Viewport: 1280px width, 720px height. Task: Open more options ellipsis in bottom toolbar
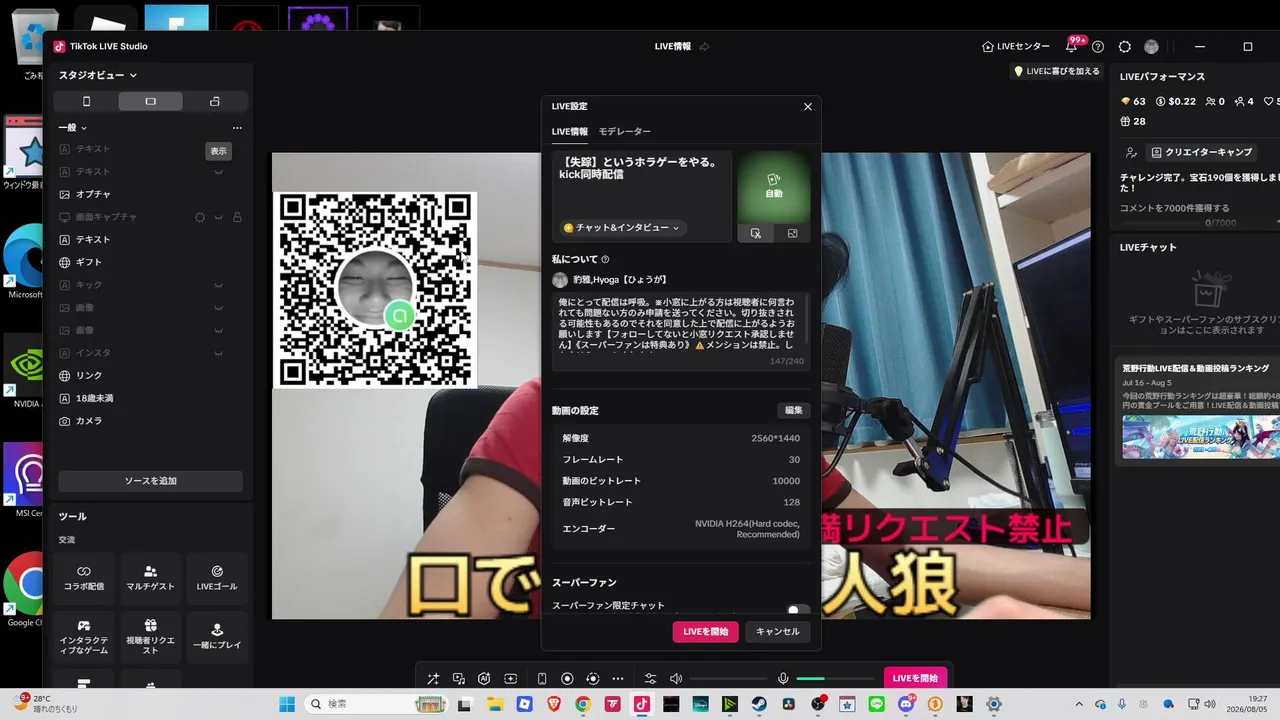click(618, 678)
